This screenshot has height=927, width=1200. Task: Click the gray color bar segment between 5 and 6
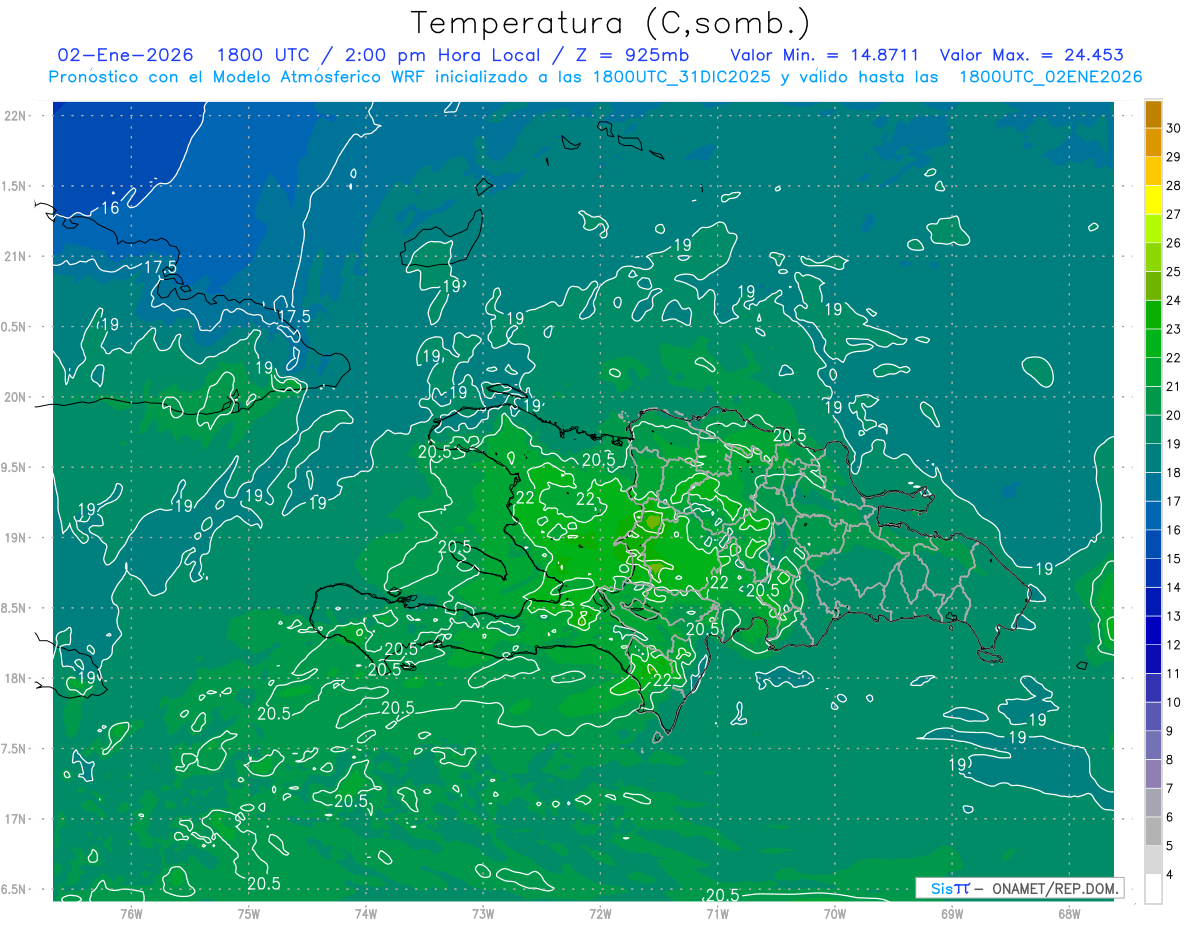1153,832
